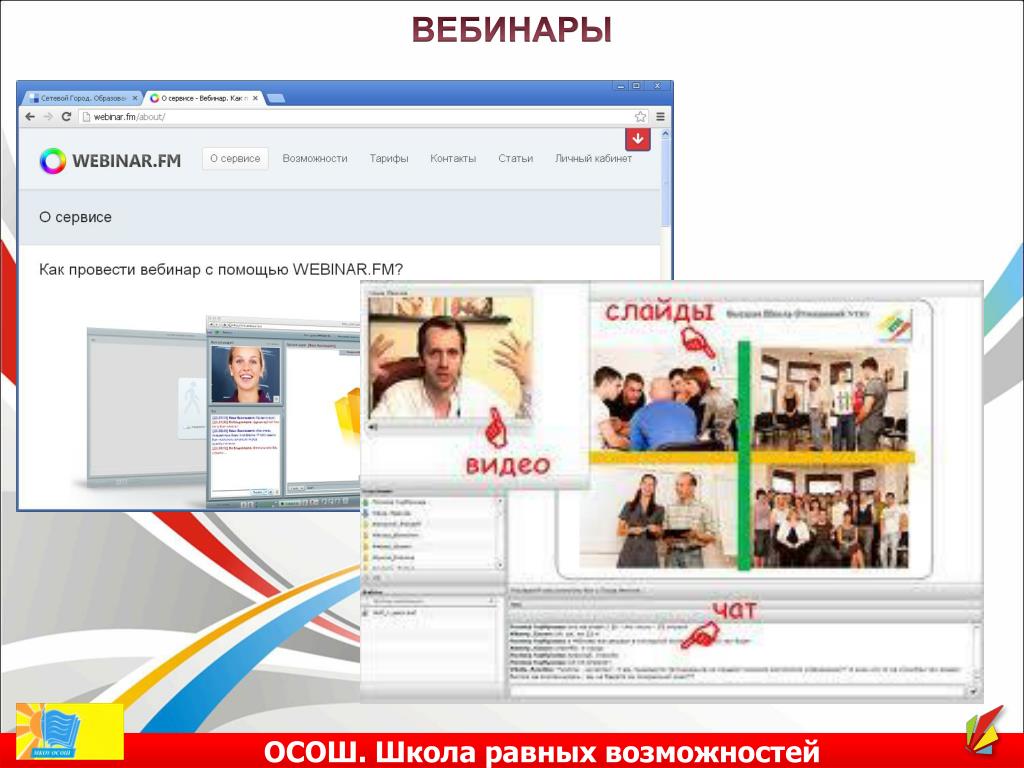Click the school logo in the footer
This screenshot has width=1024, height=768.
(70, 731)
